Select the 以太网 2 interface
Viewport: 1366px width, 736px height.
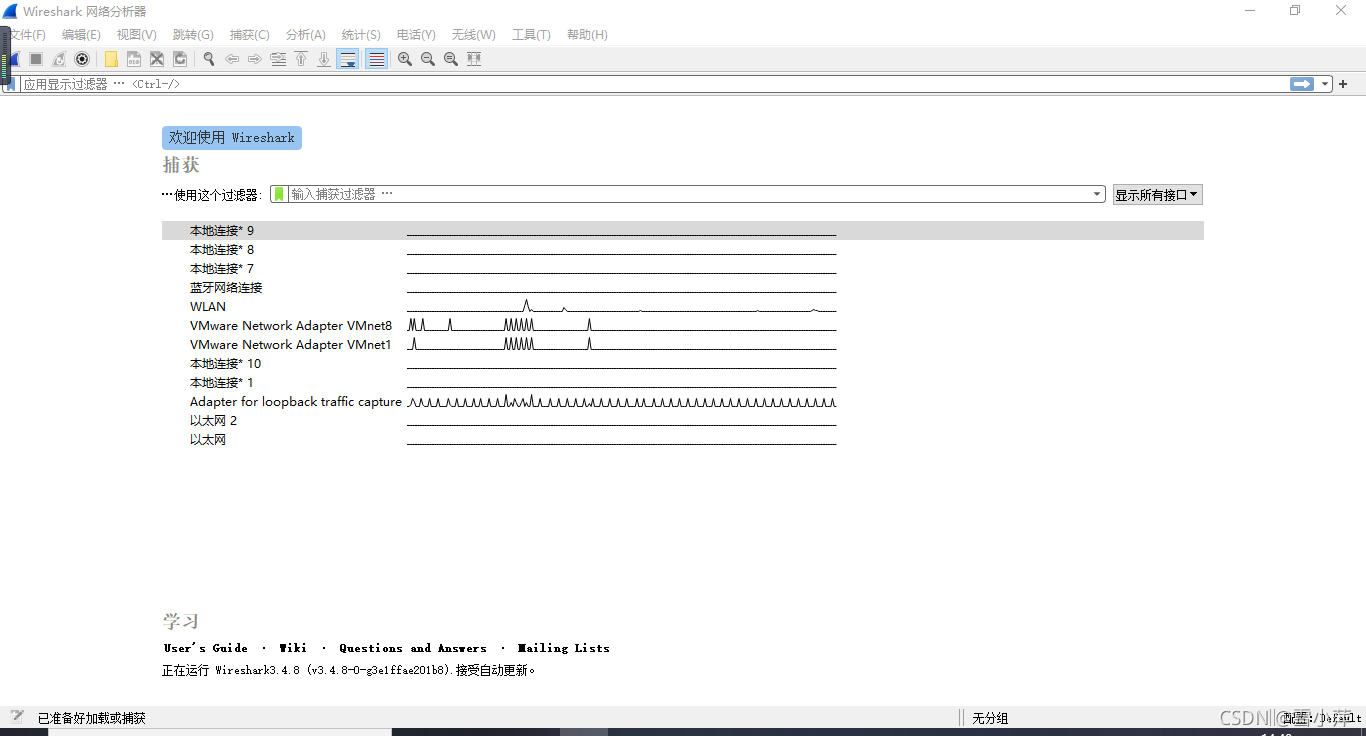tap(683, 421)
